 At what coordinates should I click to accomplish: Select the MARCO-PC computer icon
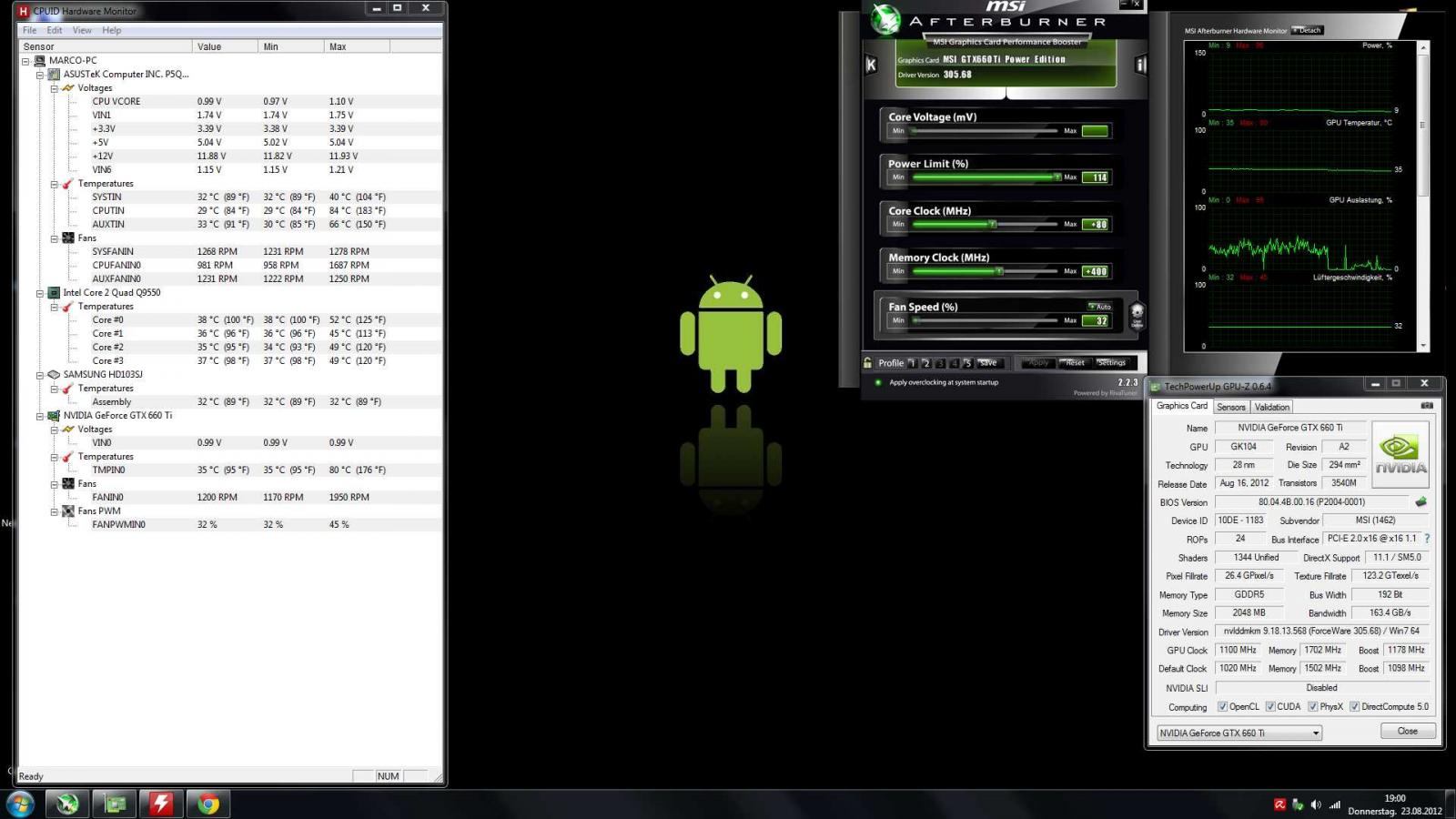click(x=39, y=61)
